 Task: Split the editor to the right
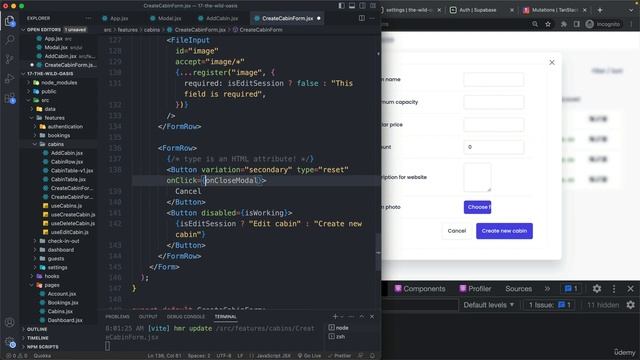(362, 18)
